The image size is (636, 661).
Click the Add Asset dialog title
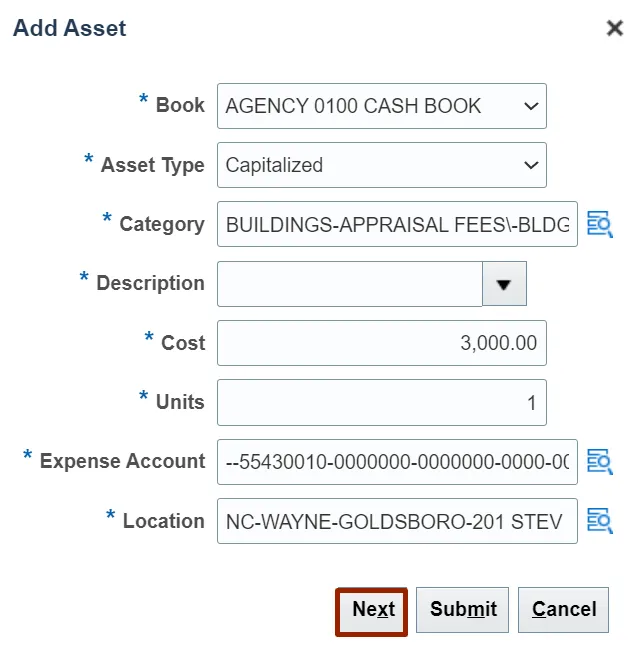point(70,28)
